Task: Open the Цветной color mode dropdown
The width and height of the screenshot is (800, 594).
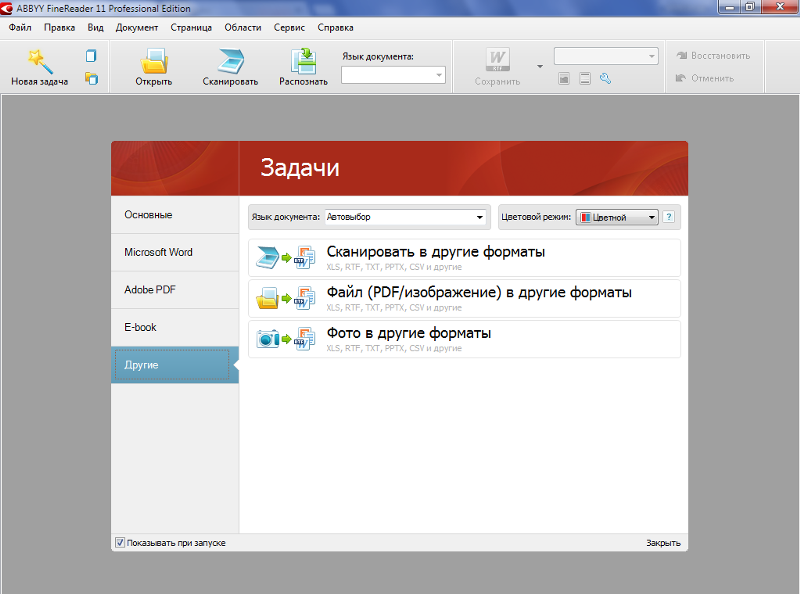Action: 617,217
